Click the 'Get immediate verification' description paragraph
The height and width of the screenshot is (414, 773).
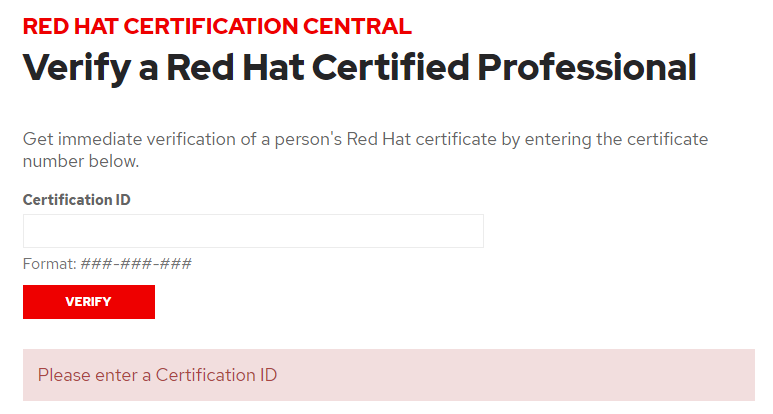click(x=365, y=150)
